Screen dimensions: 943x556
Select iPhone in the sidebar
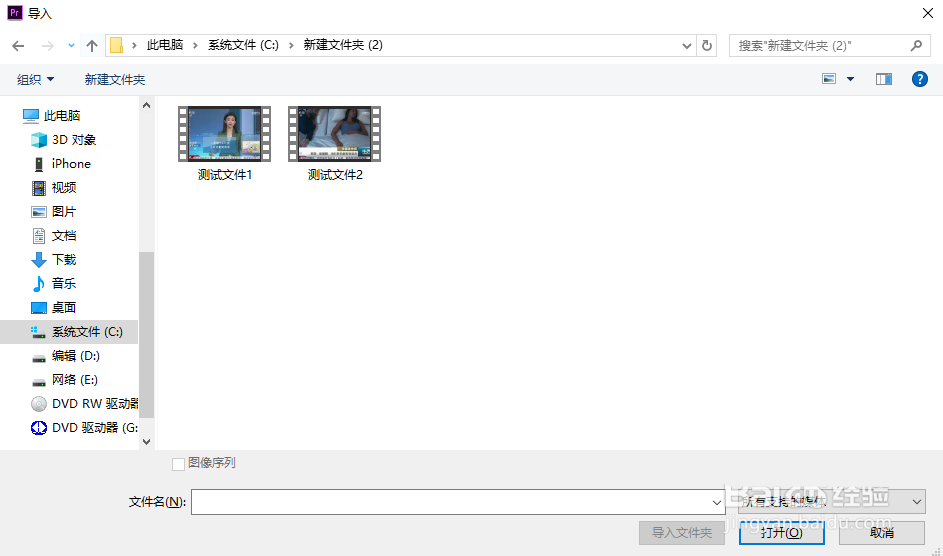pyautogui.click(x=61, y=163)
